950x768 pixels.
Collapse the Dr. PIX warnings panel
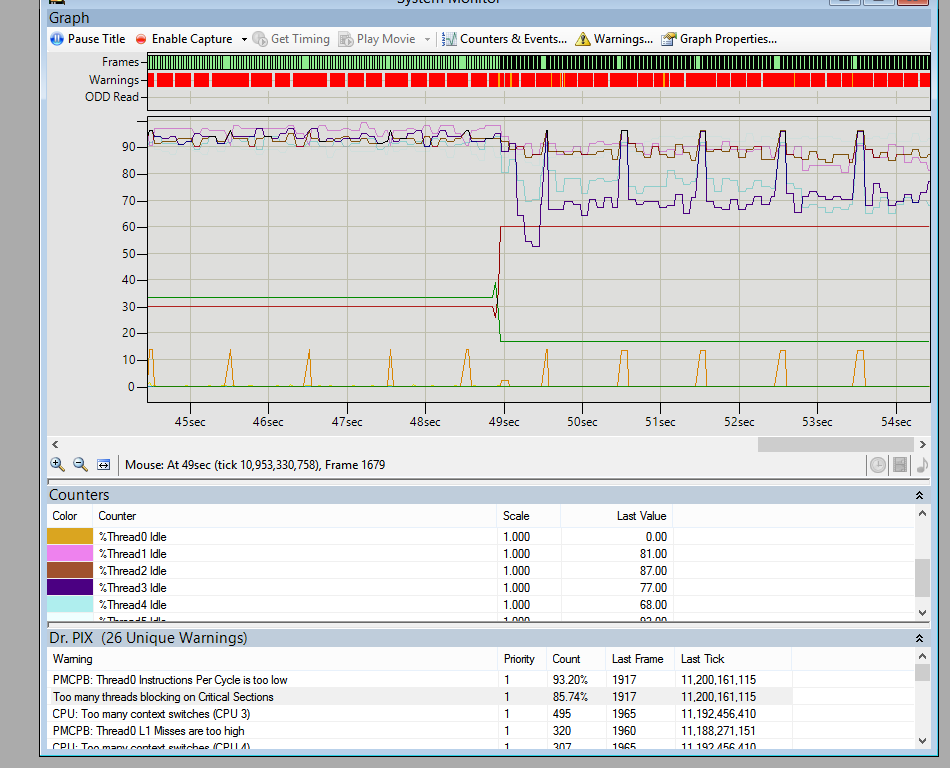pos(919,638)
